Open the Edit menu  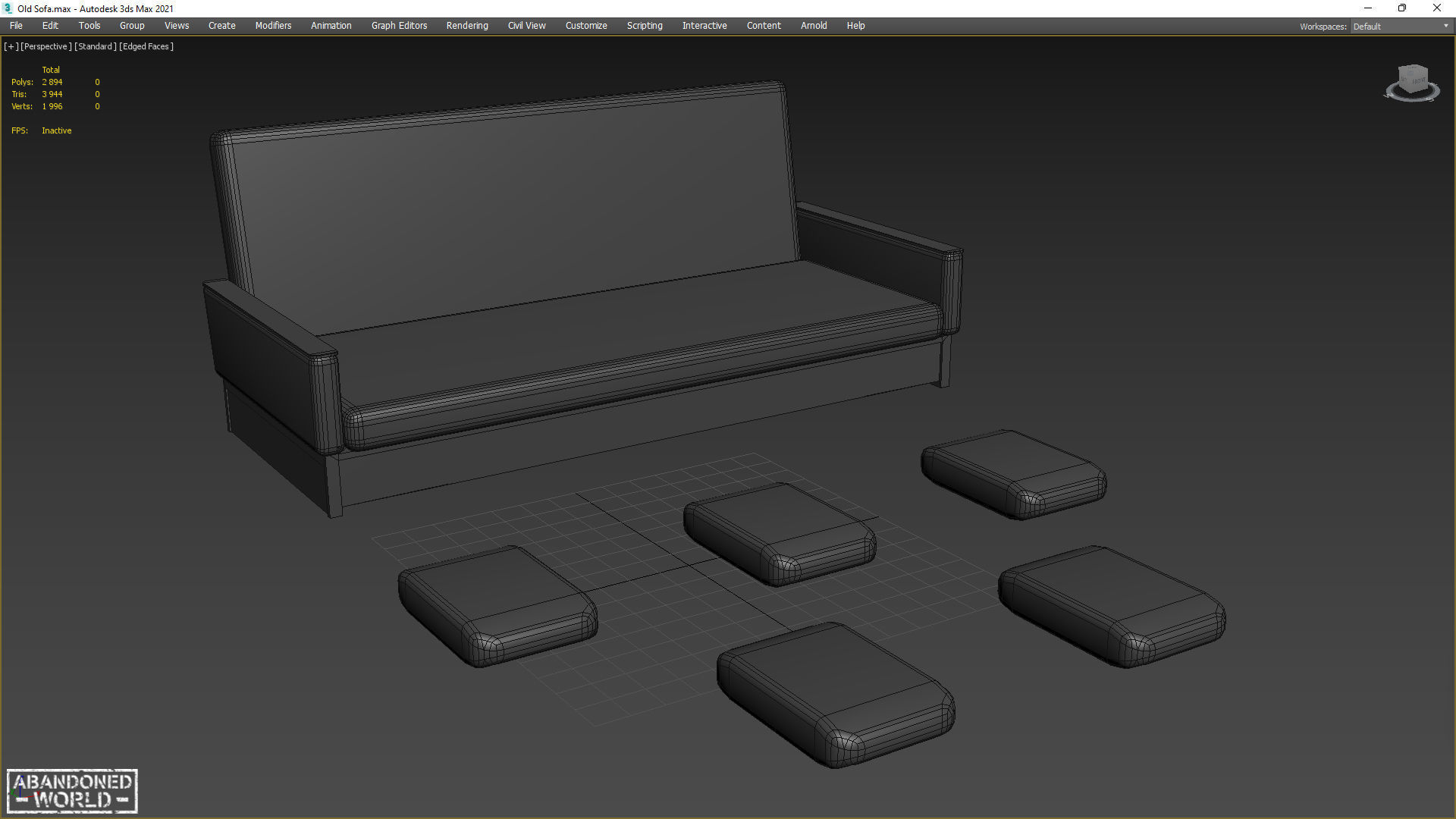pos(50,26)
